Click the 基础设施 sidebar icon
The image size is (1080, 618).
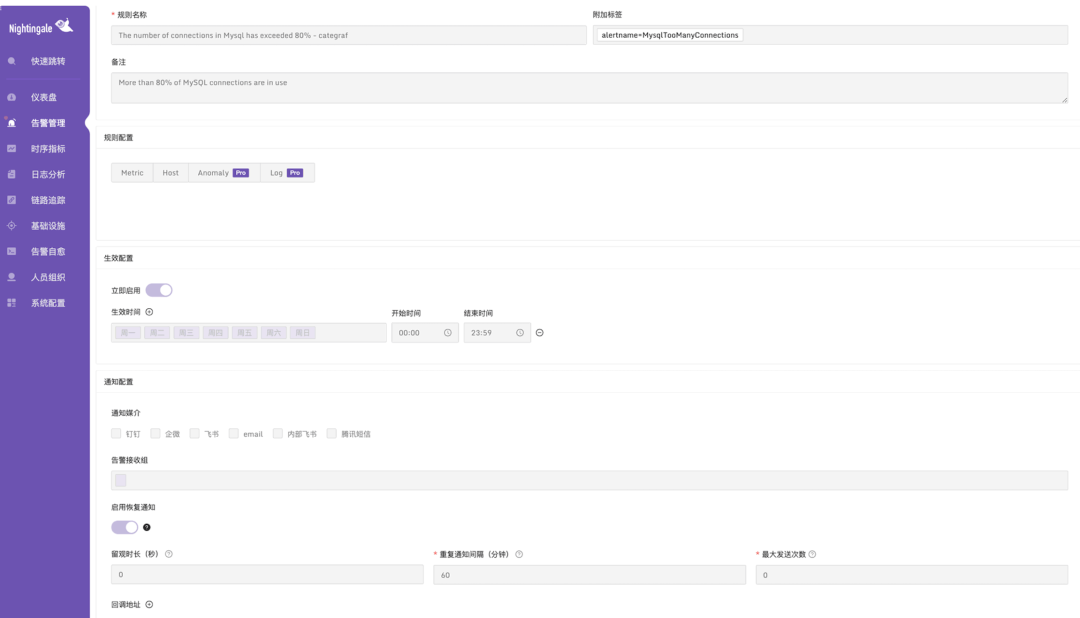tap(12, 225)
